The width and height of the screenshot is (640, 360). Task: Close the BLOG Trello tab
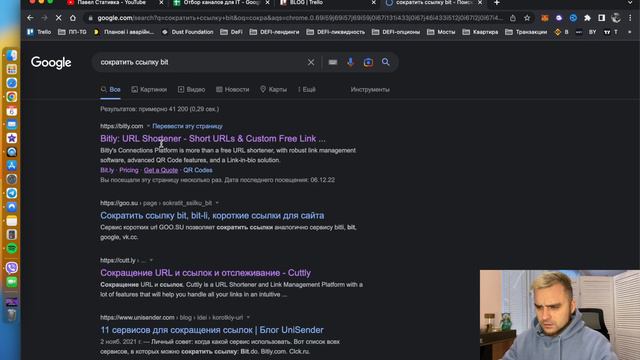point(373,3)
